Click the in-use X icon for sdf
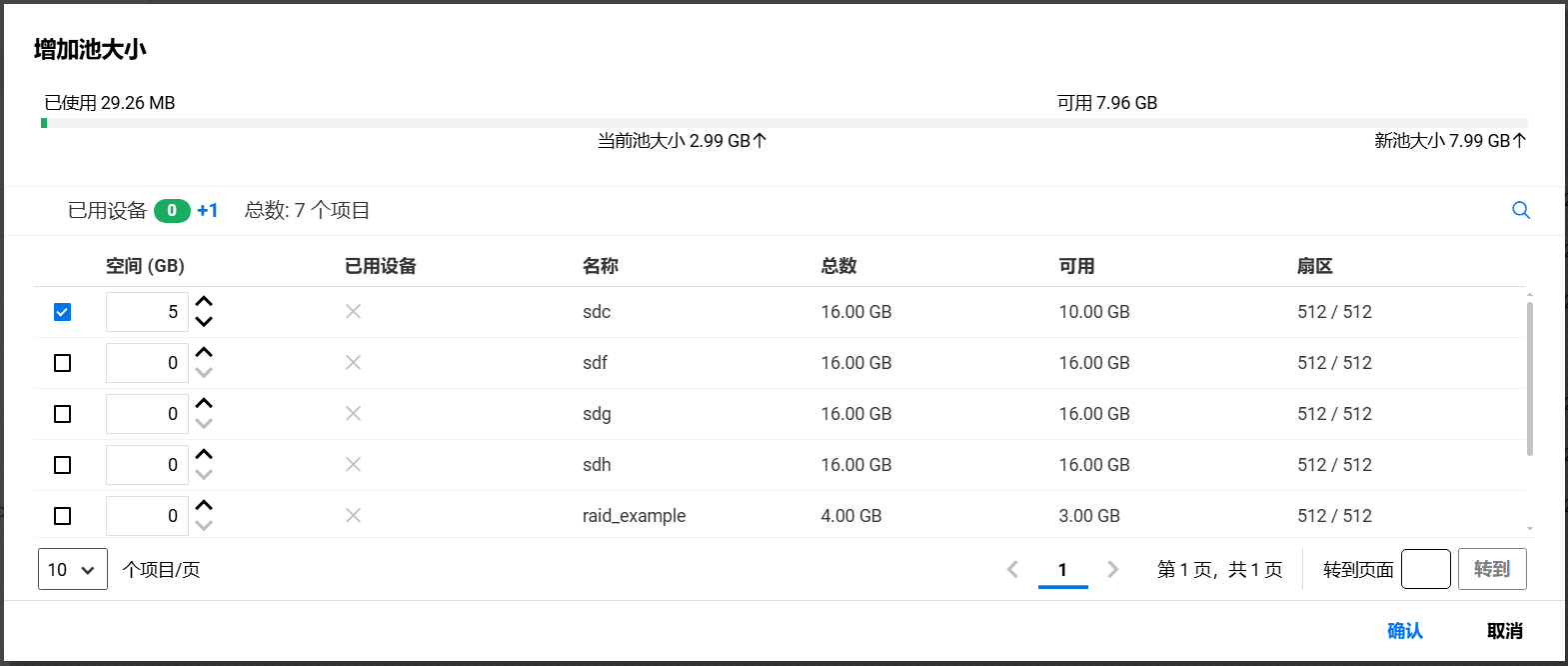Screen dimensions: 1568x666 353,363
